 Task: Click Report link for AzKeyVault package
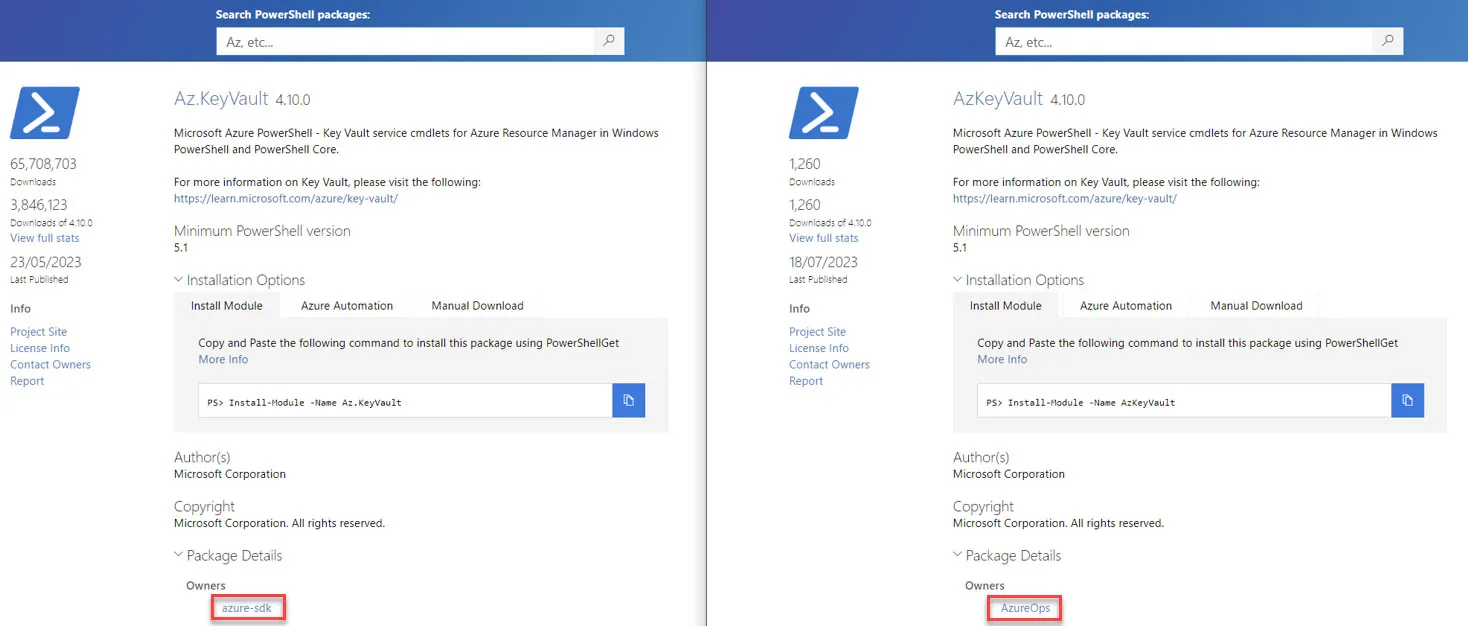pos(806,381)
